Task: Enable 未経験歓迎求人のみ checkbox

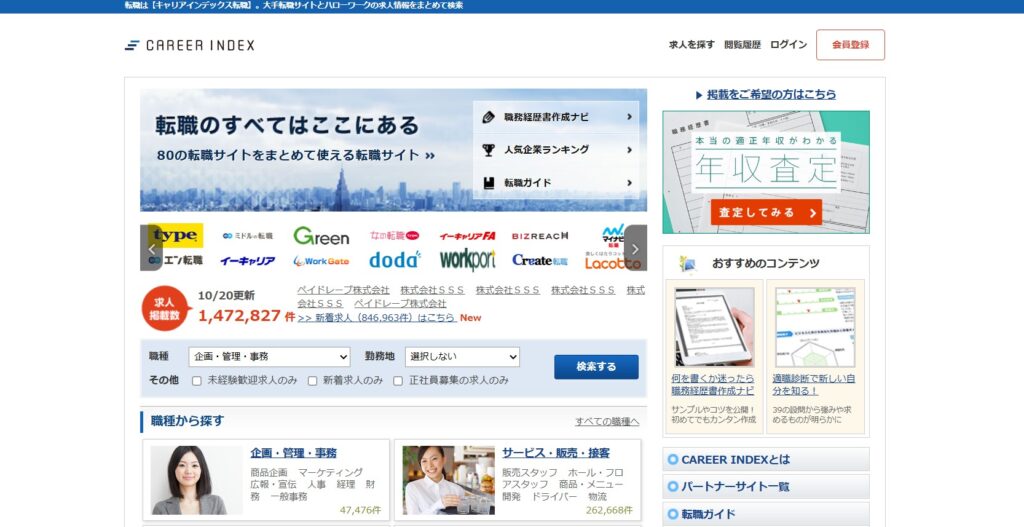Action: coord(197,381)
